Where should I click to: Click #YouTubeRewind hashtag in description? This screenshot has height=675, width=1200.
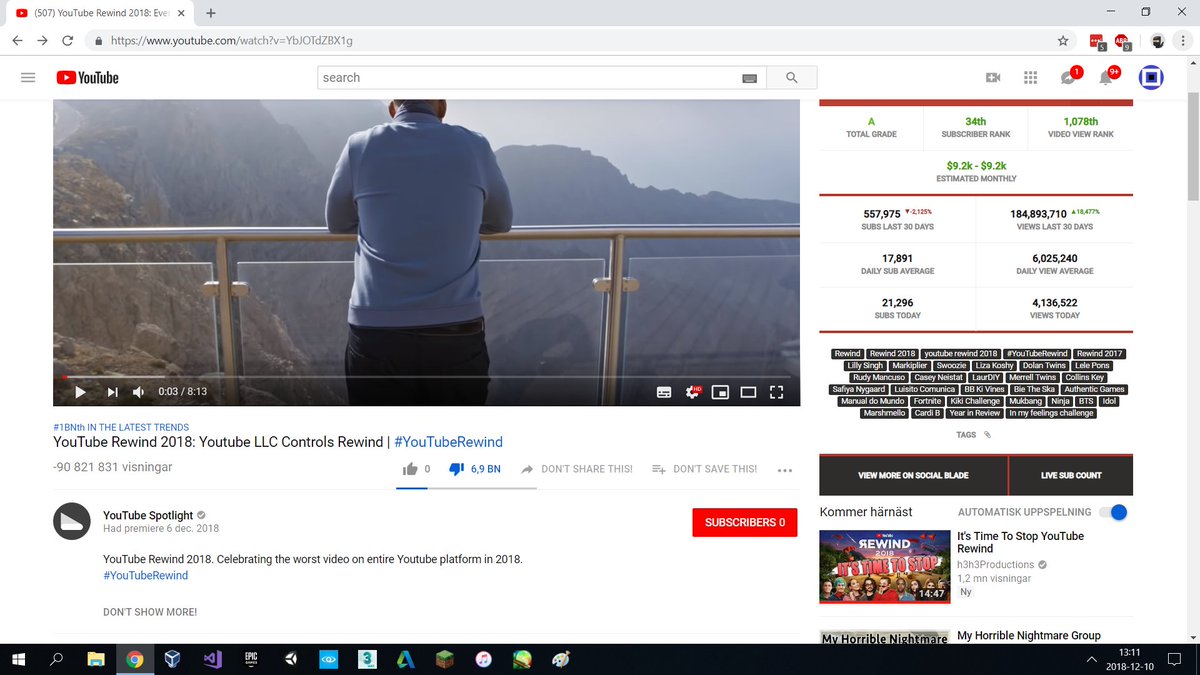click(x=145, y=576)
